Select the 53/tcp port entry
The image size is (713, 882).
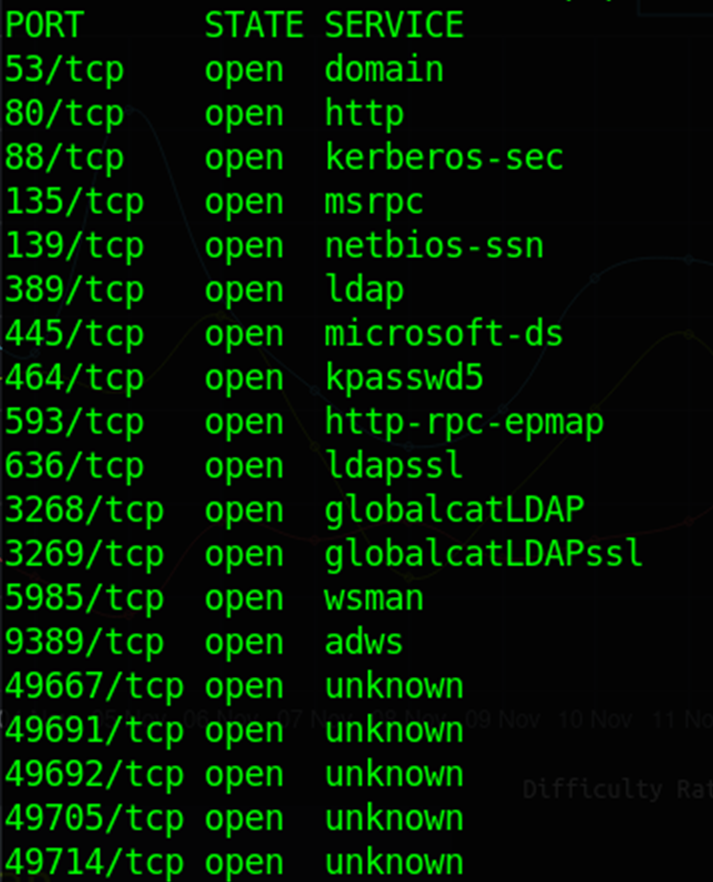click(64, 71)
